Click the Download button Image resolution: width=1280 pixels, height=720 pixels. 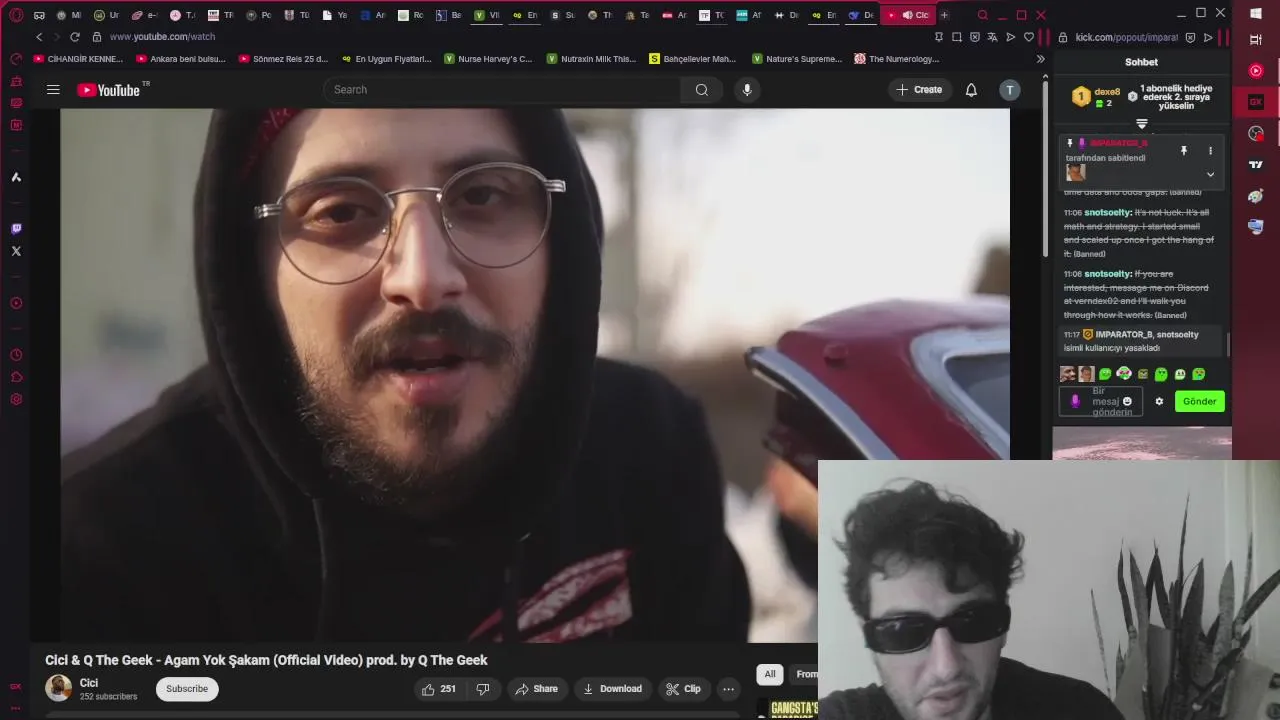(613, 689)
